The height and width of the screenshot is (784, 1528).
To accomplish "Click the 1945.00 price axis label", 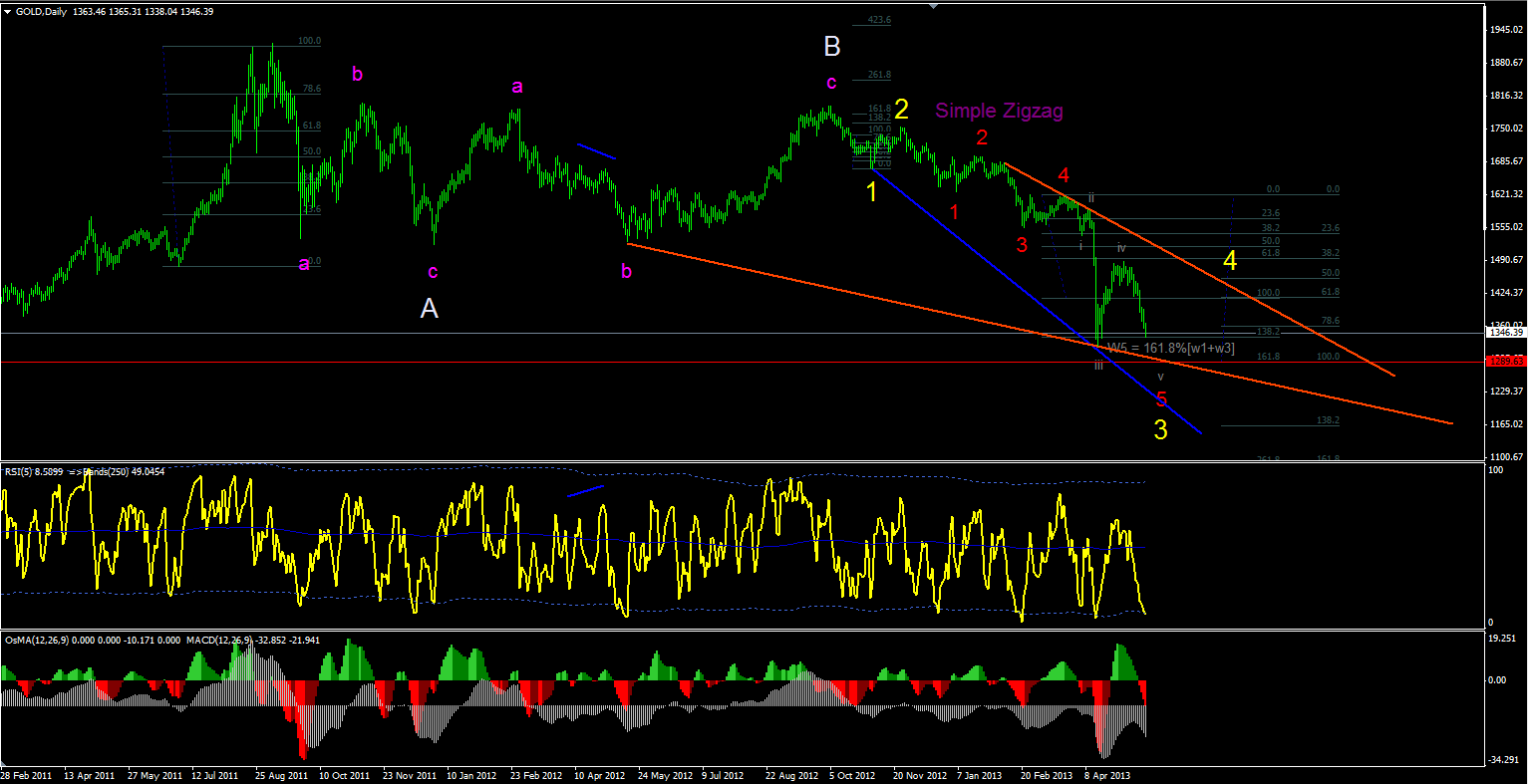I will pyautogui.click(x=1505, y=30).
